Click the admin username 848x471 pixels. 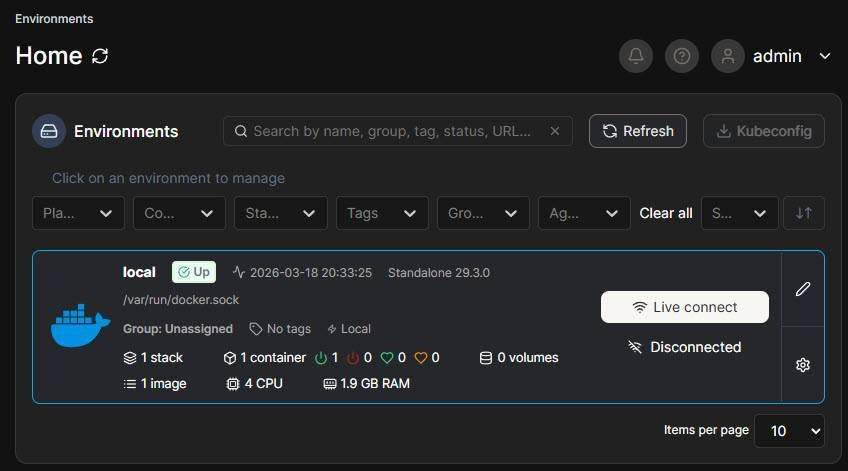[777, 56]
